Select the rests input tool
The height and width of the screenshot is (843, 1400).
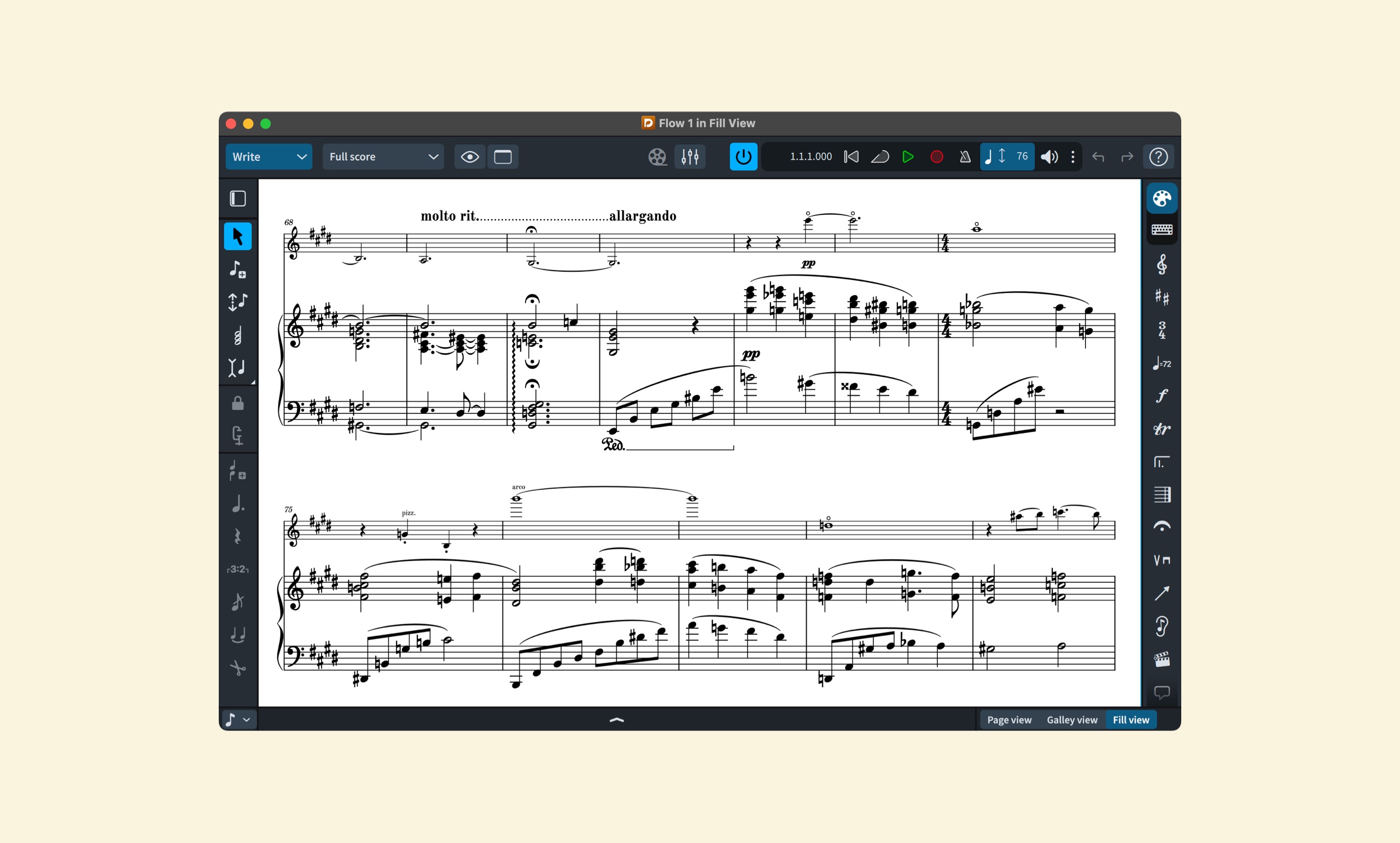click(x=237, y=536)
